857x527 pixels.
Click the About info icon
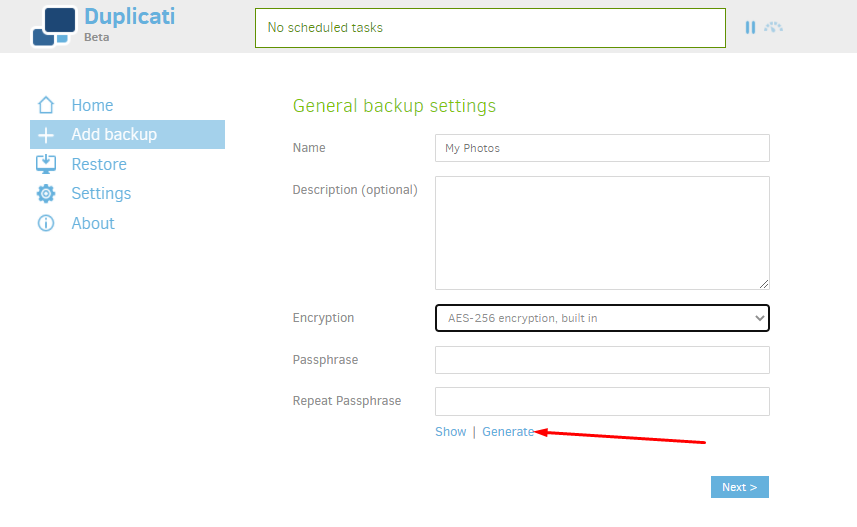tap(46, 223)
